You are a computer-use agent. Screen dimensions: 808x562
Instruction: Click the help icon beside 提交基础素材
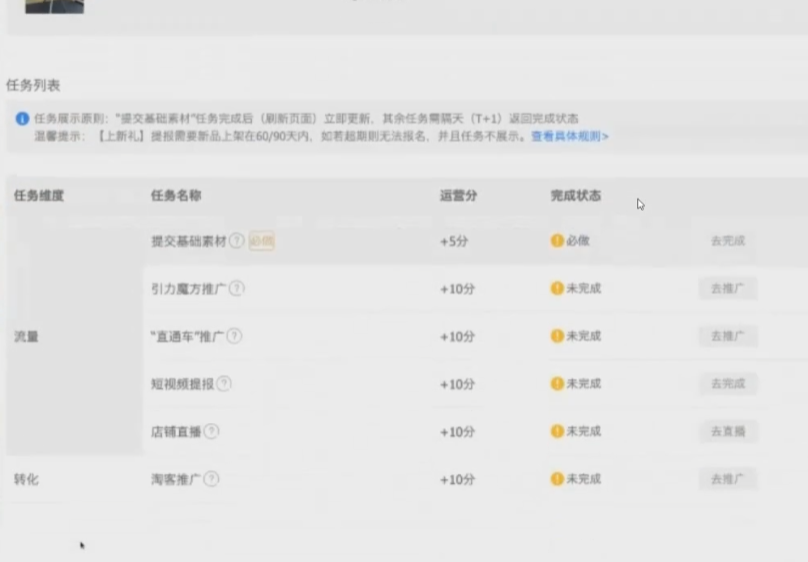coord(236,241)
